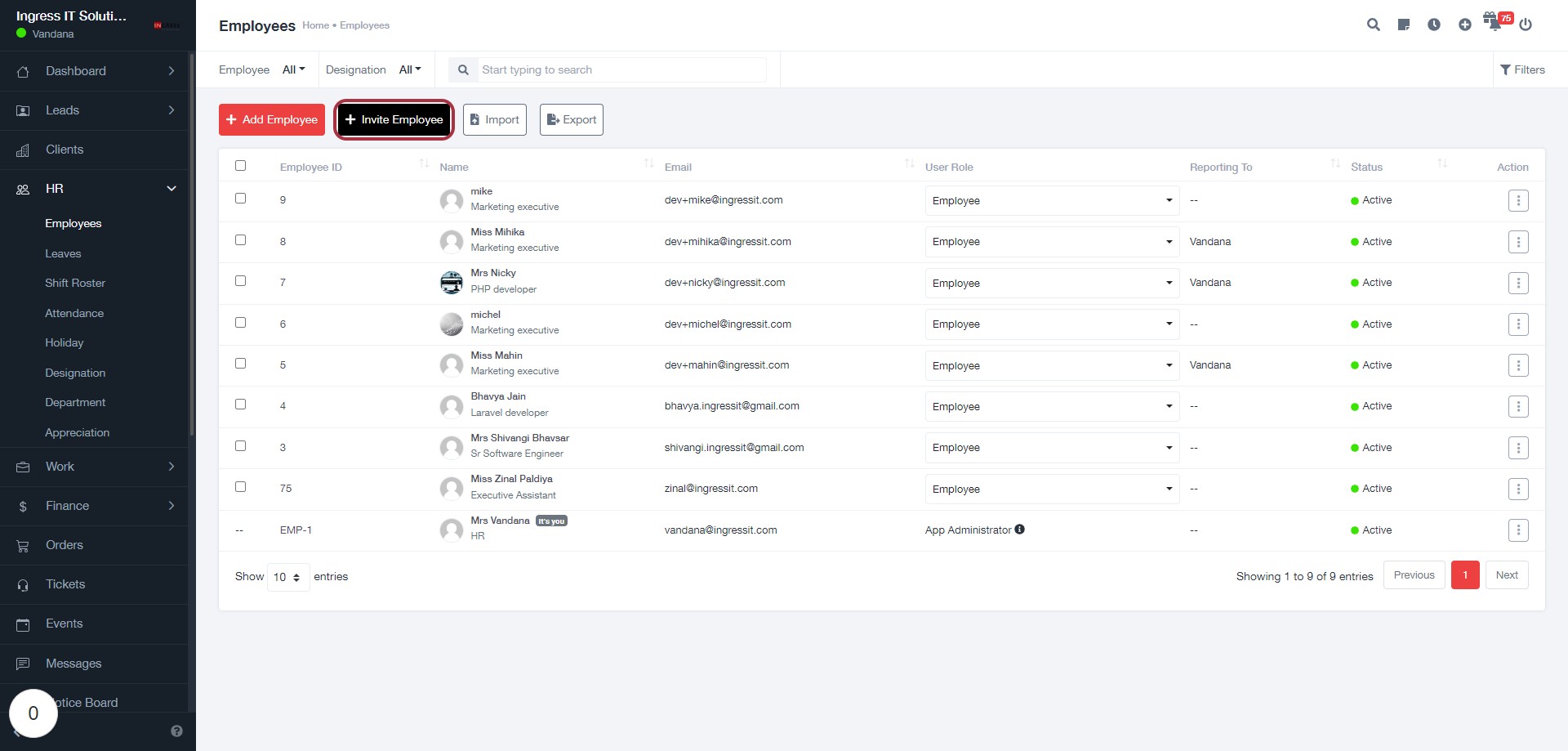Change the Show 10 entries selector
The width and height of the screenshot is (1568, 751).
coord(288,577)
